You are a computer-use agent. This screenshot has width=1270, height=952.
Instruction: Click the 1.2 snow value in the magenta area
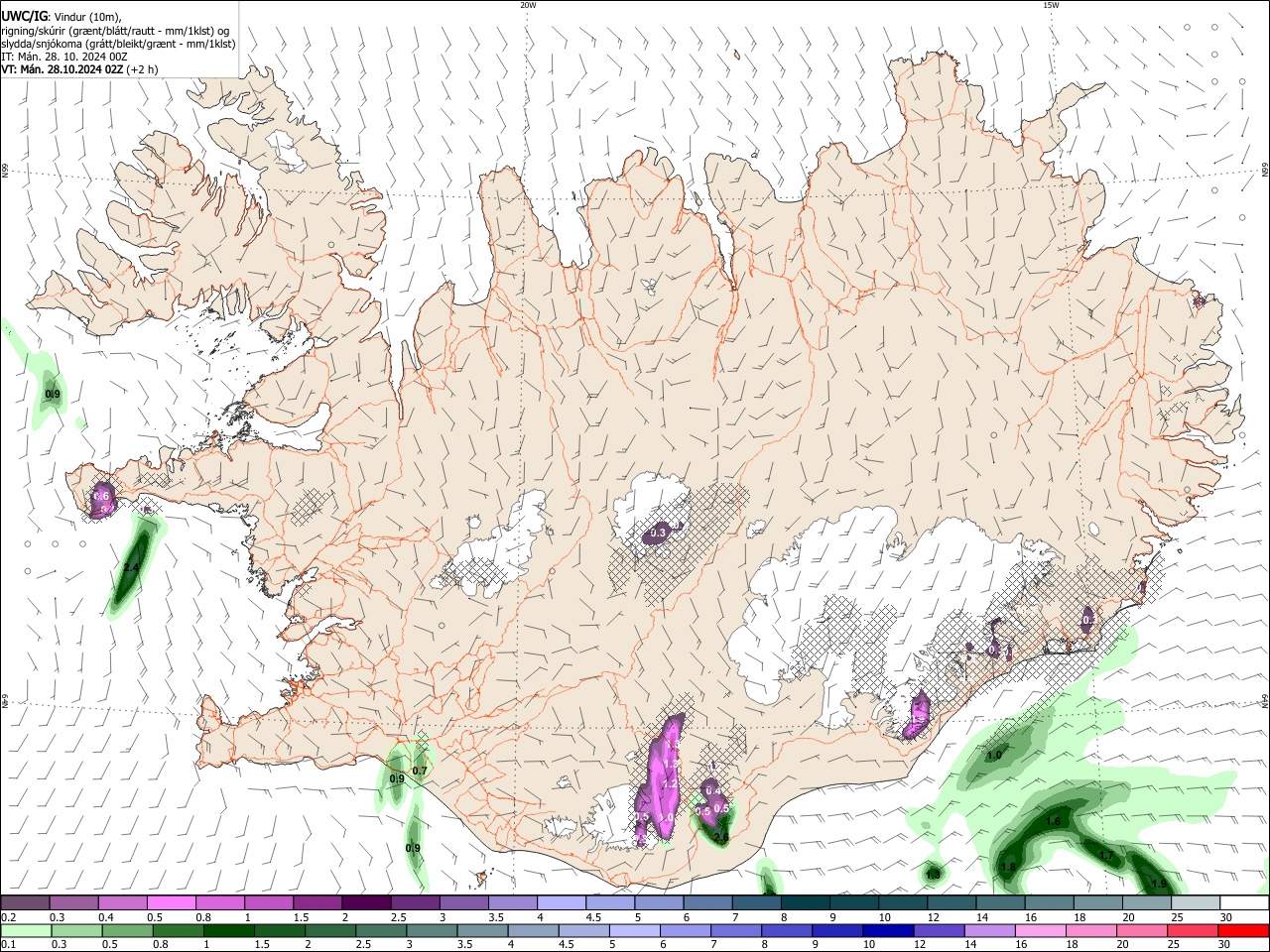click(670, 784)
